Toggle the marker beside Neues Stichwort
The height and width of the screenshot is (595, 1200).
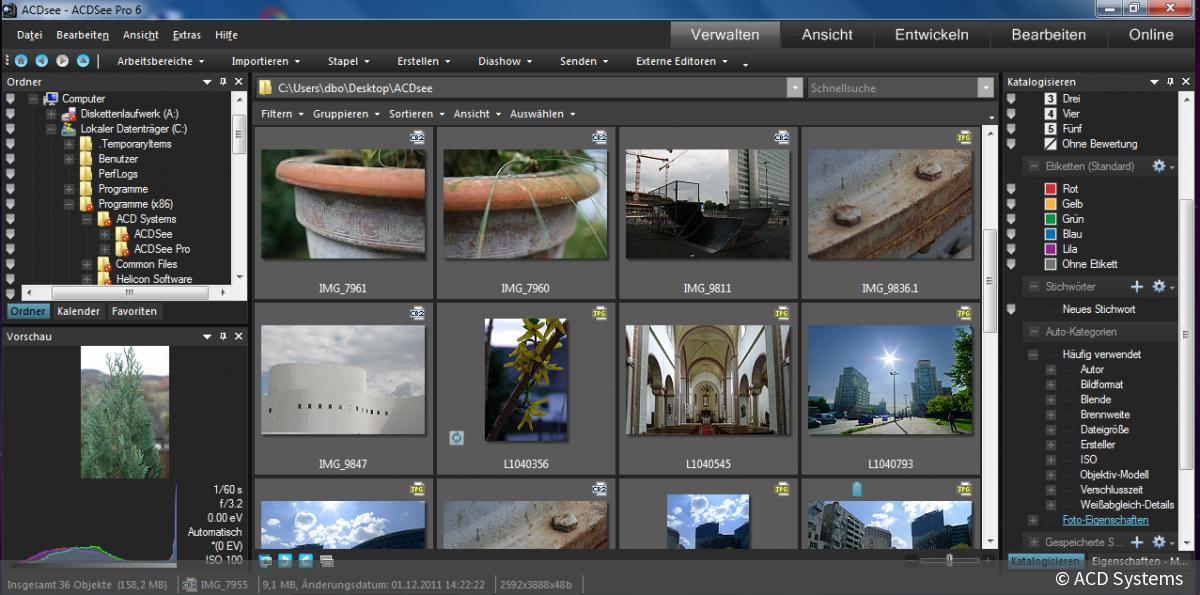1011,310
